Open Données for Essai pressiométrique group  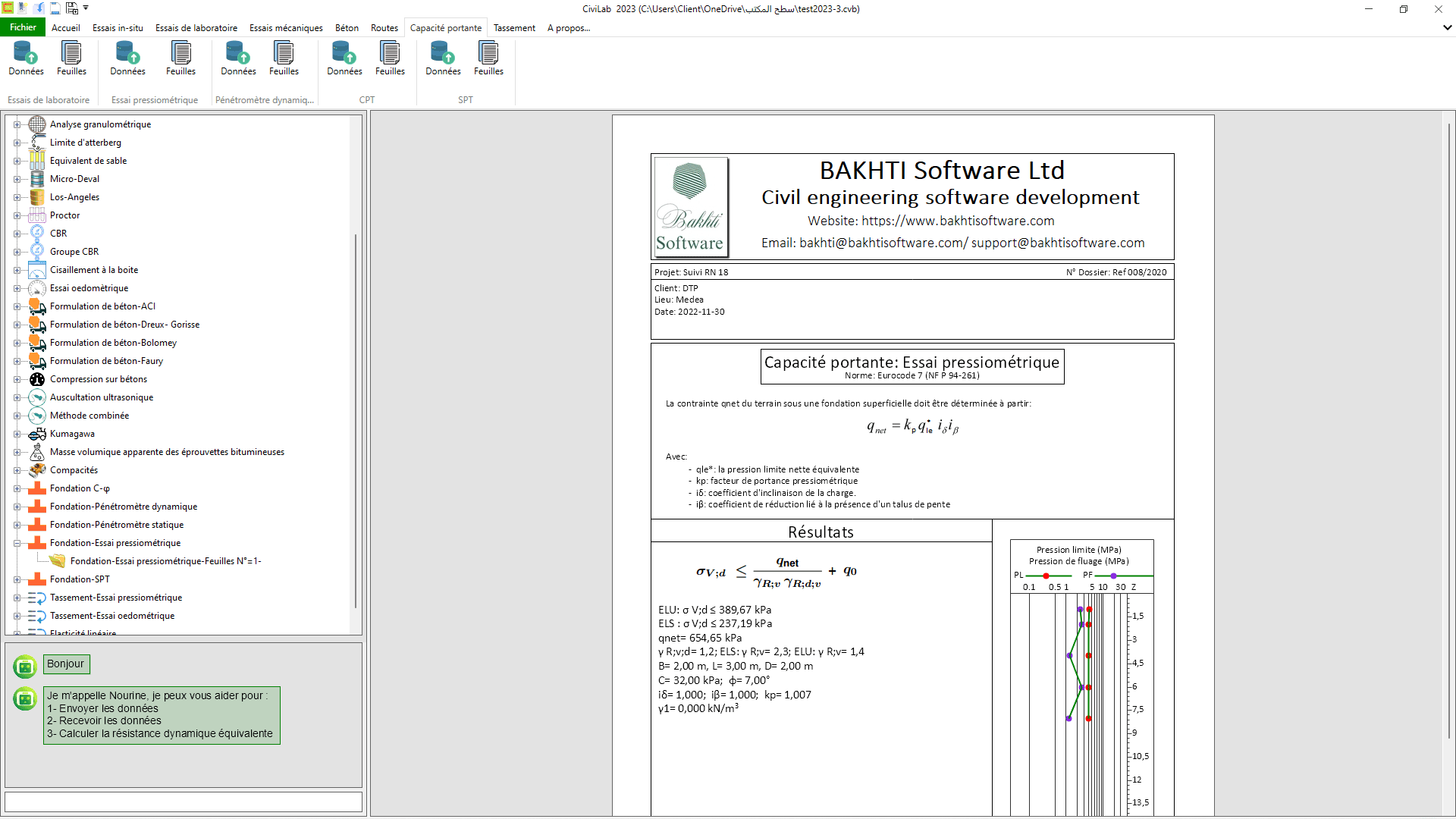[x=127, y=58]
